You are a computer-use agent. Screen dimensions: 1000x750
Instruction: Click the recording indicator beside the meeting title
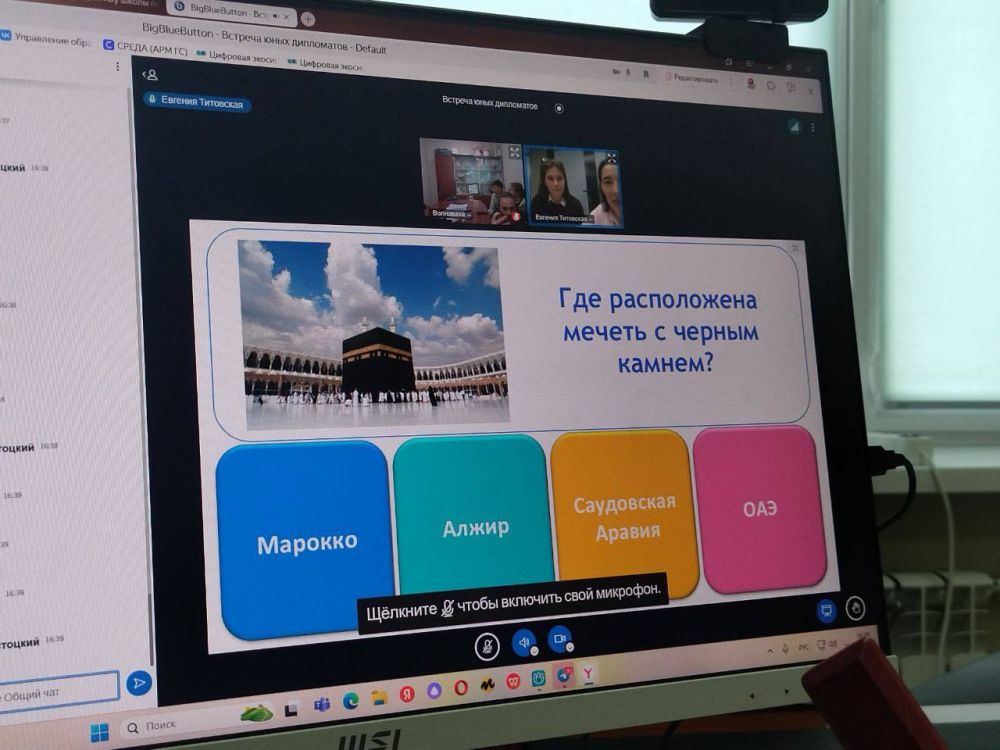coord(559,108)
